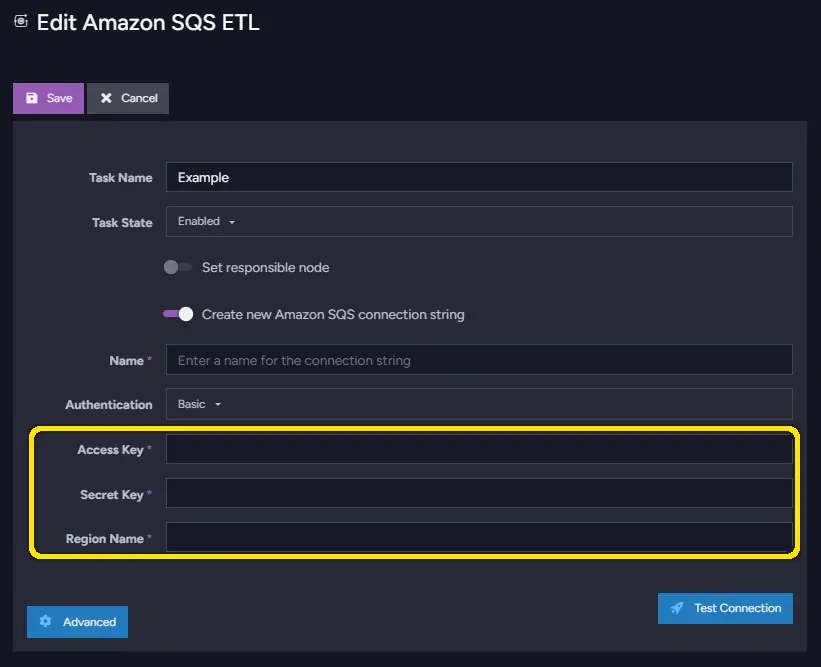Click the rocket icon on Test Connection
This screenshot has width=821, height=667.
tap(677, 608)
